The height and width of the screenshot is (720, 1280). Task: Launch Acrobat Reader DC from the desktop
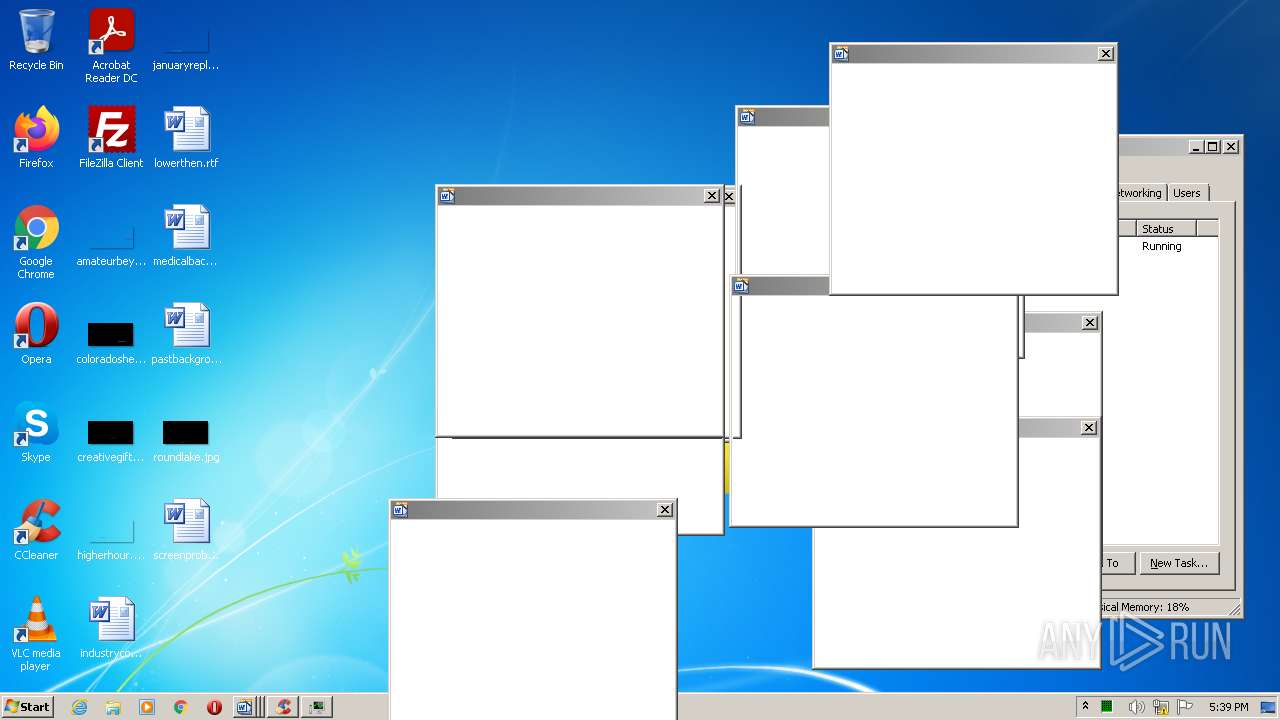(x=111, y=45)
